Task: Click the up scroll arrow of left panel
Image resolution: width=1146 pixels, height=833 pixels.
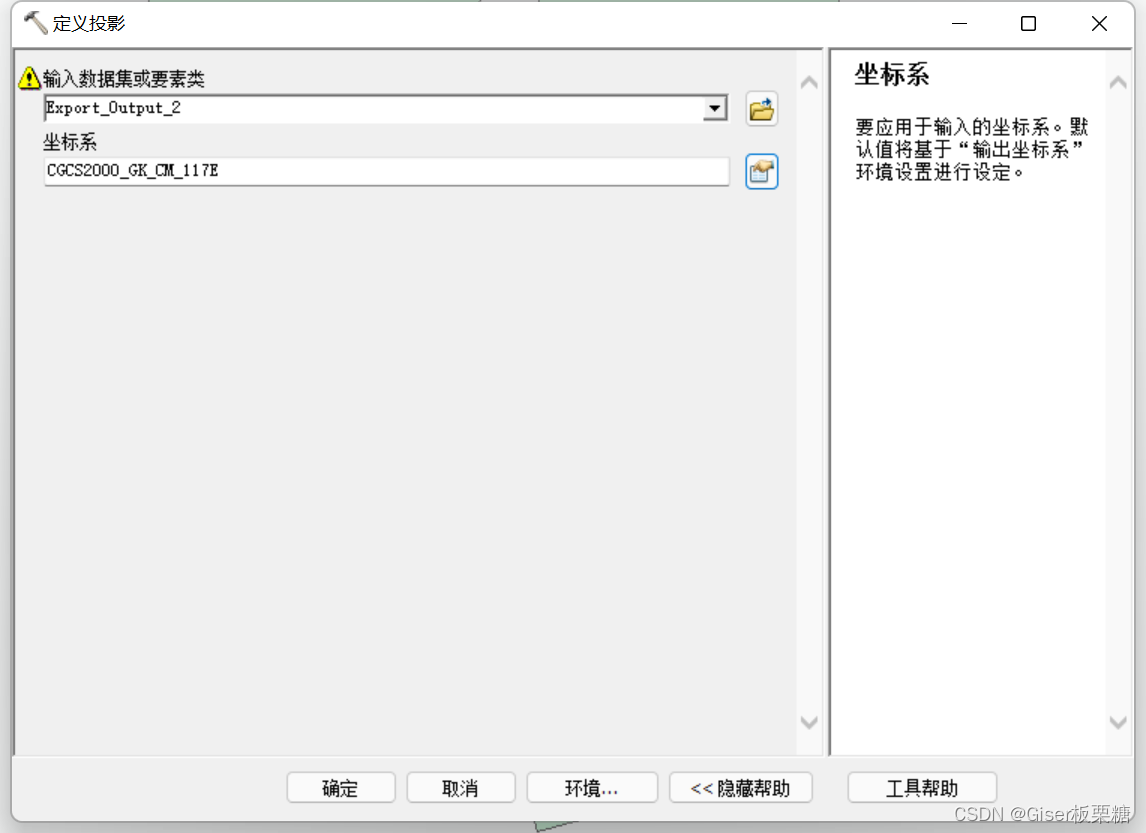Action: pos(808,82)
